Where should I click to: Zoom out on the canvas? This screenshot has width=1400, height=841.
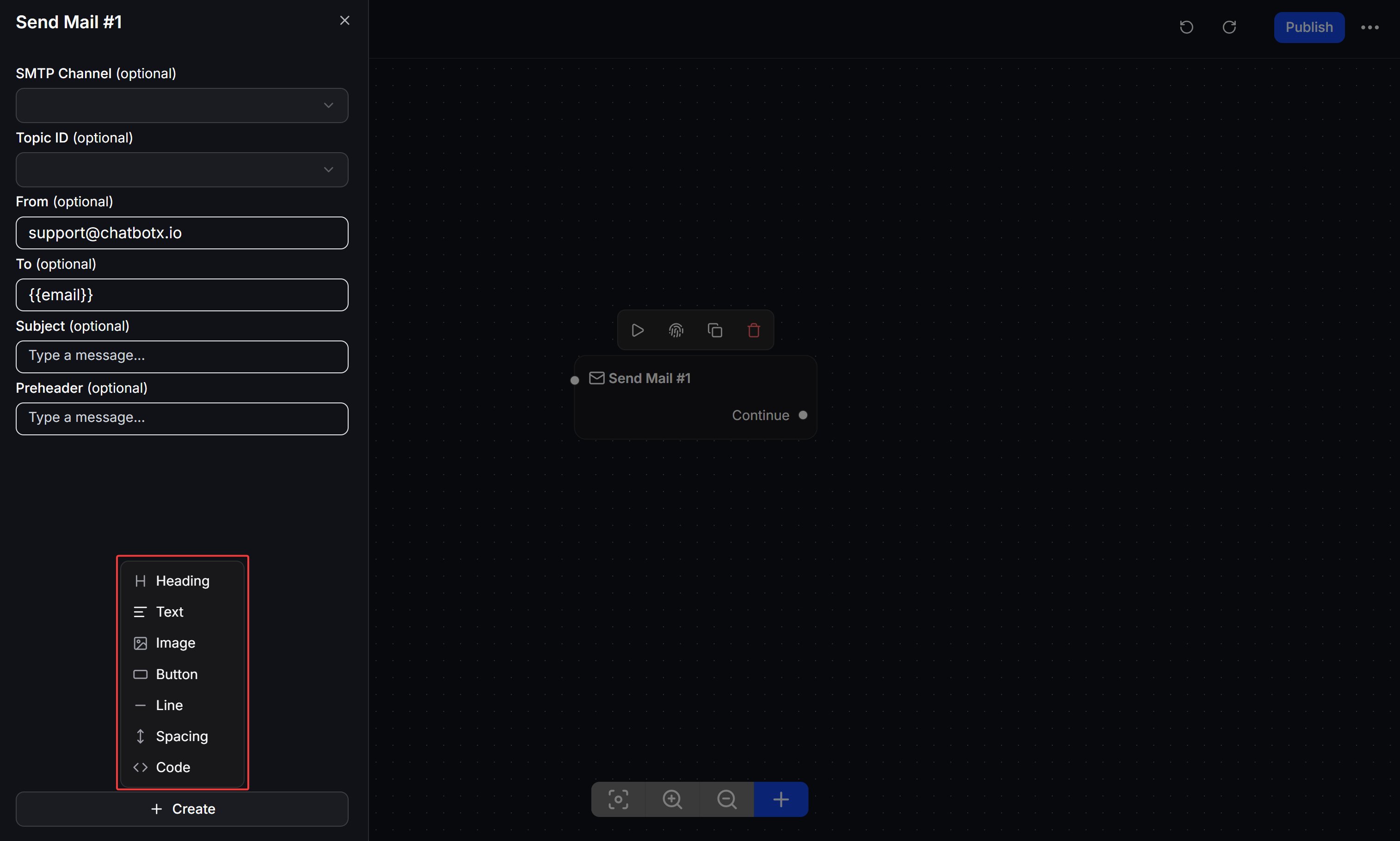[727, 800]
